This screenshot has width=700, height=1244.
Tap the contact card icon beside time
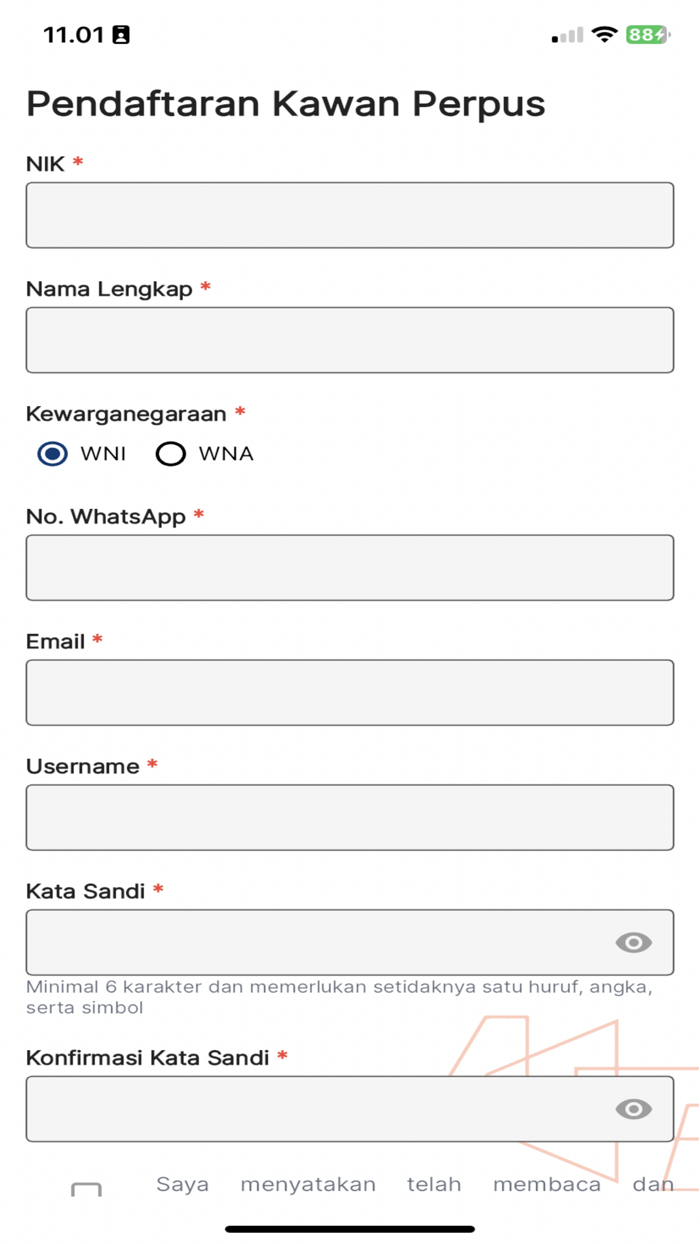click(121, 35)
